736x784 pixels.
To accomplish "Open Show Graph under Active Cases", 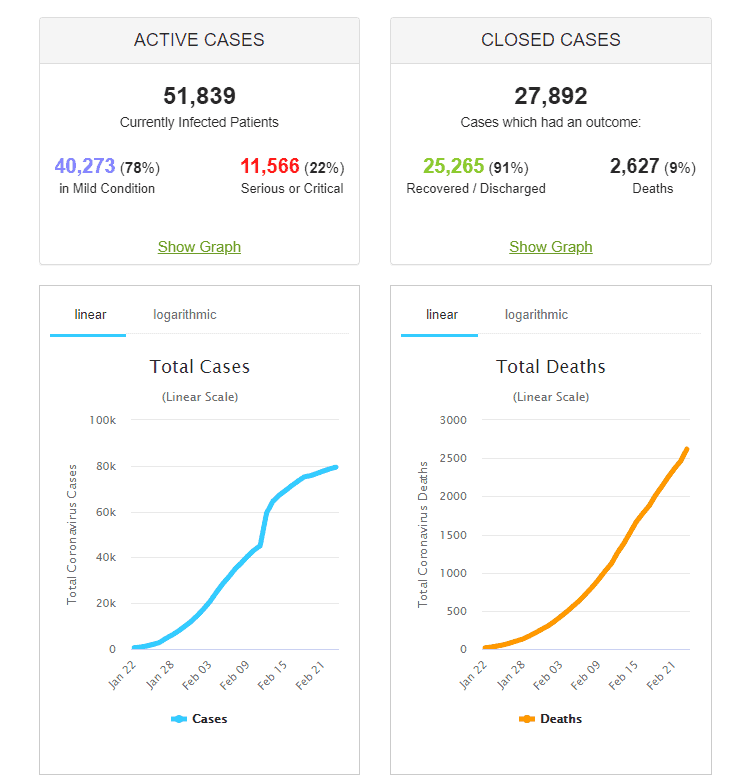I will [199, 247].
